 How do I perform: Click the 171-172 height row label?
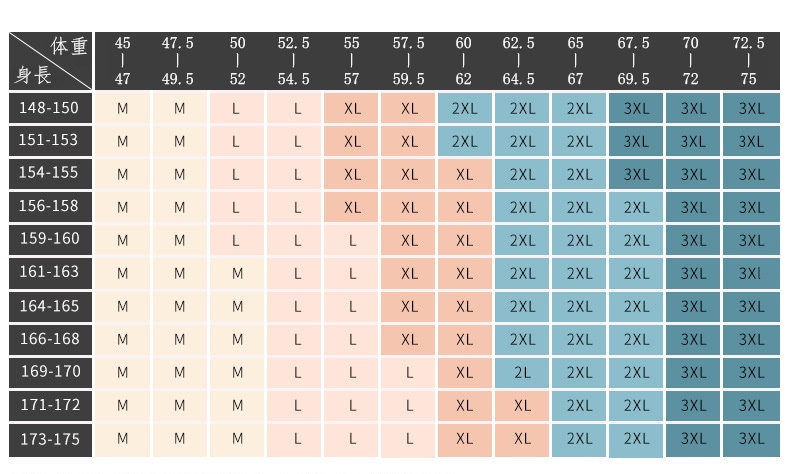(49, 406)
